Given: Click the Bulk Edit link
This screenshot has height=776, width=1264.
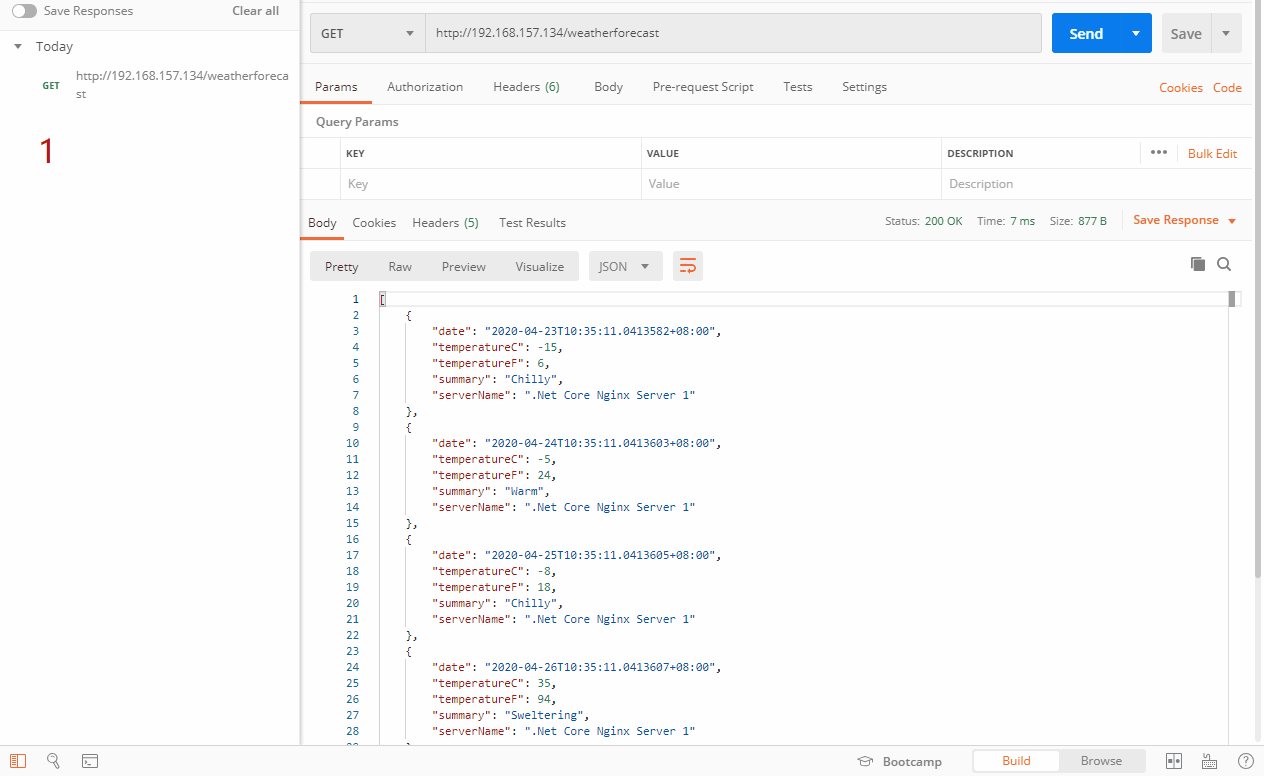Looking at the screenshot, I should (1212, 154).
